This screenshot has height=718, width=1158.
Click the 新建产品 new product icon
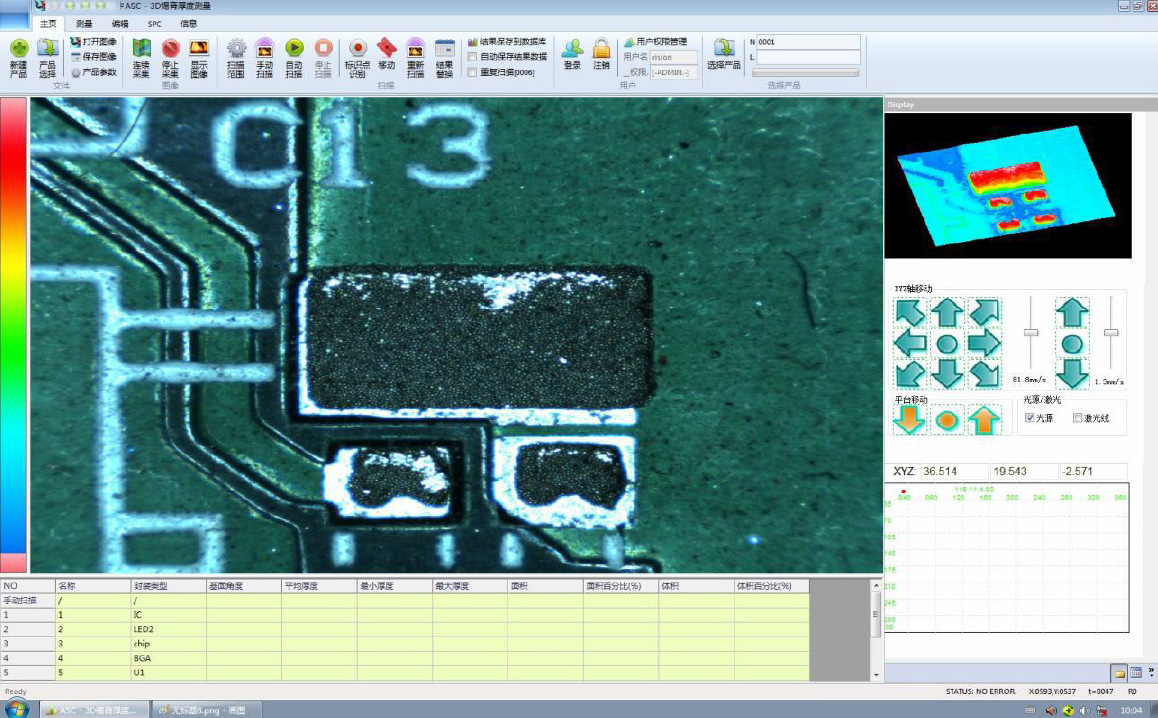18,49
